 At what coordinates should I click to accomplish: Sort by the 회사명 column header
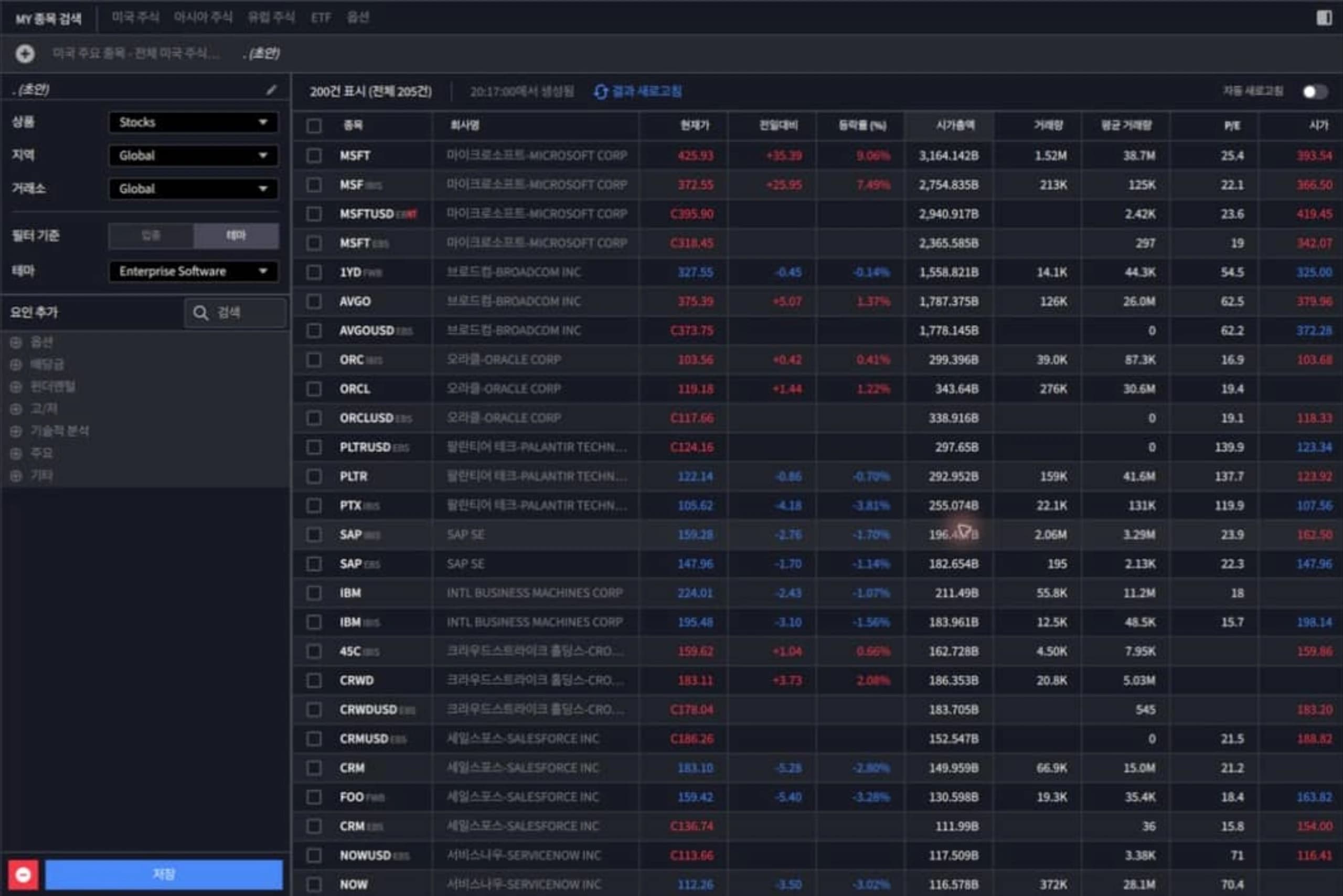(465, 125)
